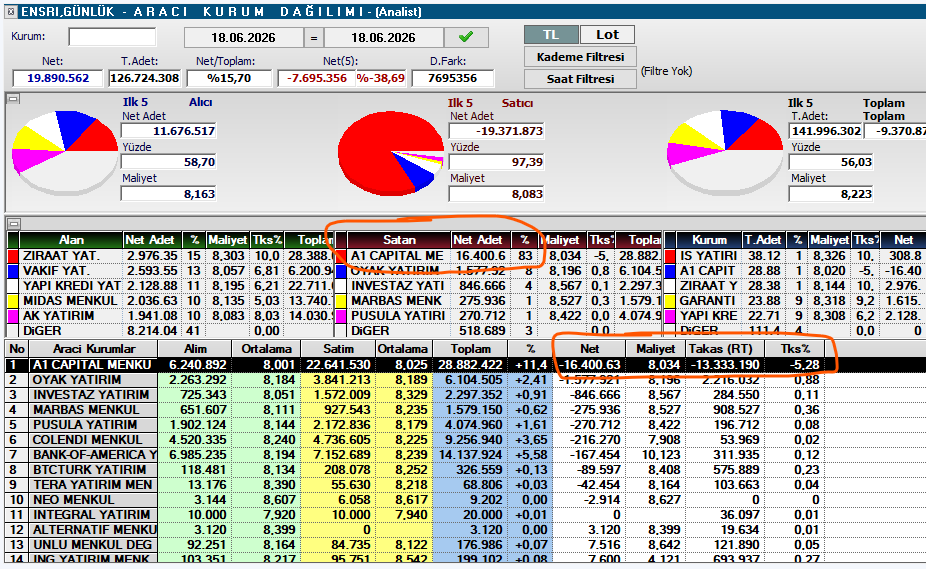Click the red swatch beside ZIRAAT YAT.
The height and width of the screenshot is (569, 926).
(13, 256)
